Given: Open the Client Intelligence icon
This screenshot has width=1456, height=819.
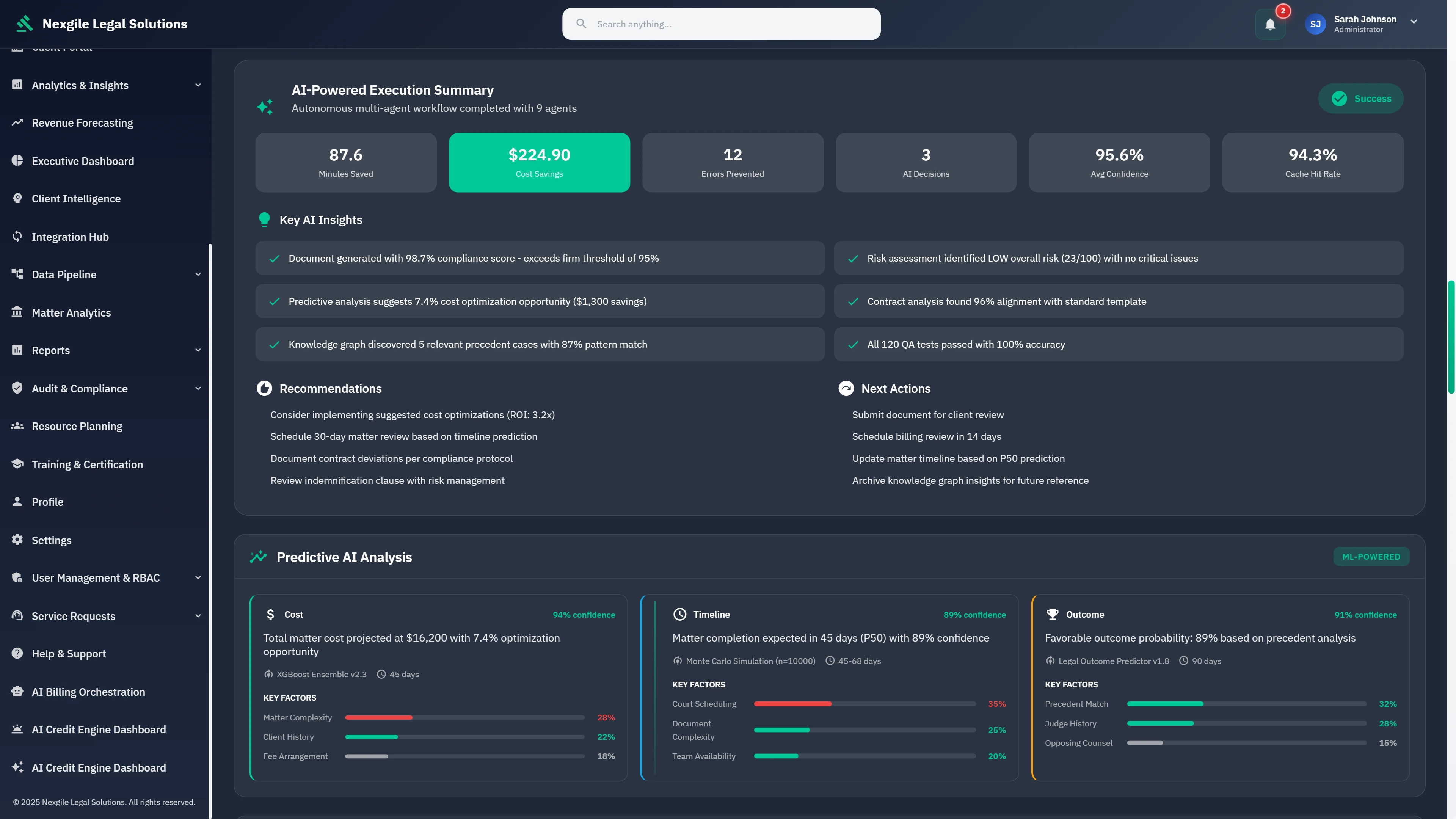Looking at the screenshot, I should point(17,198).
